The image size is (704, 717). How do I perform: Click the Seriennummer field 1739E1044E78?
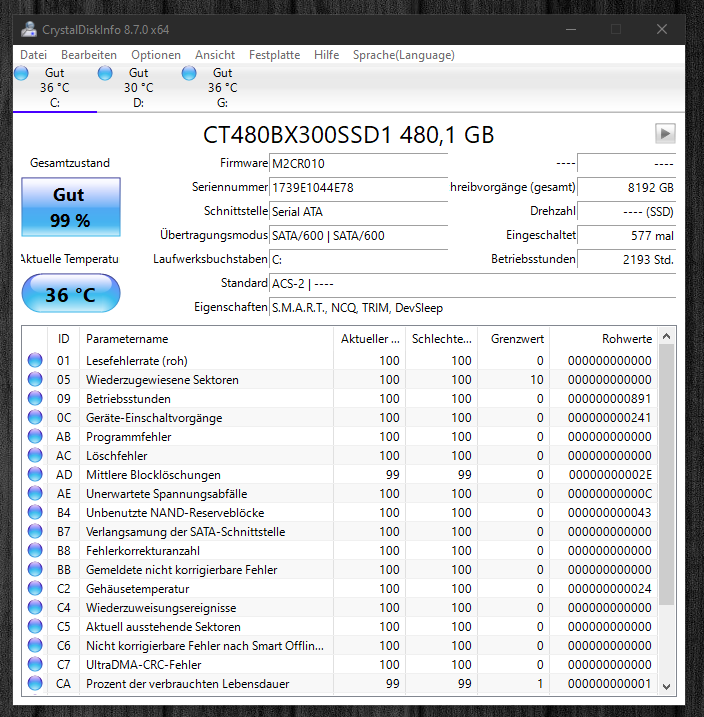pos(358,187)
